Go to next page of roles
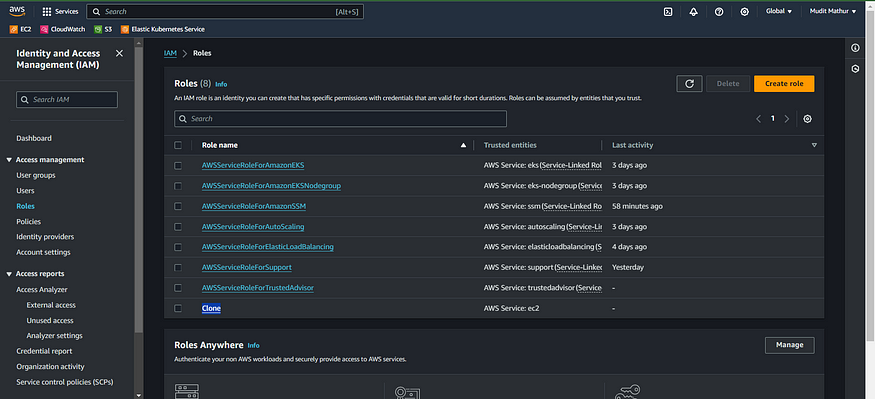875x399 pixels. [787, 118]
